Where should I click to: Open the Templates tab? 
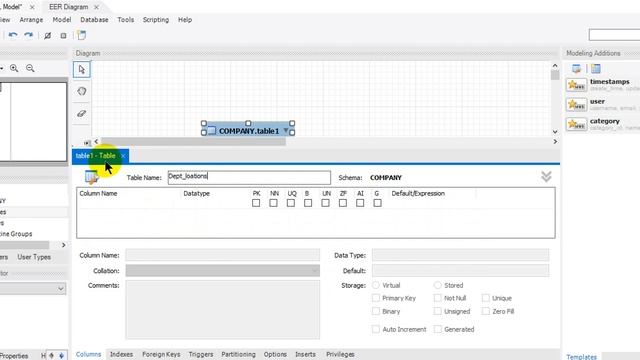[x=582, y=356]
